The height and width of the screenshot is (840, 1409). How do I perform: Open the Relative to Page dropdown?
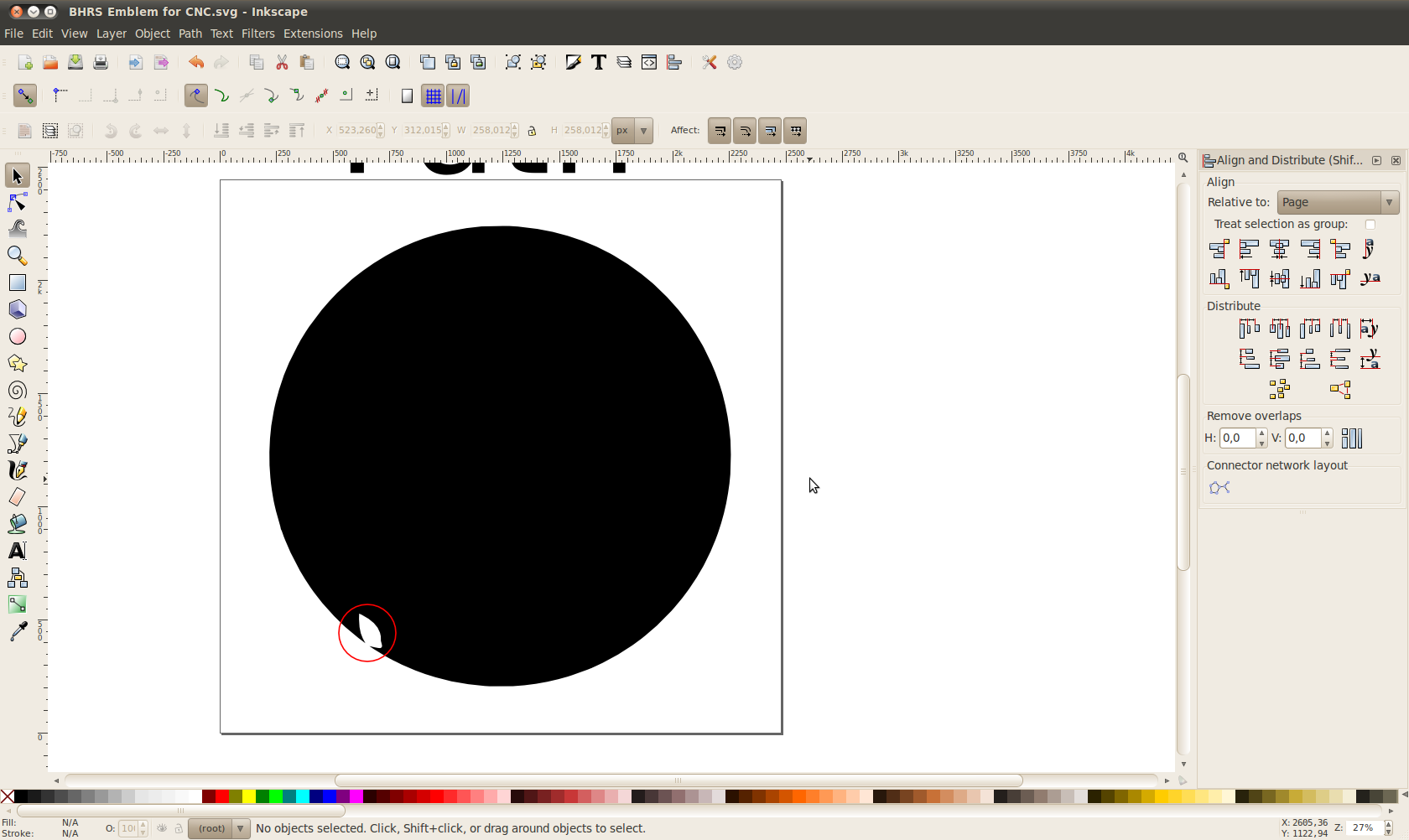1338,202
